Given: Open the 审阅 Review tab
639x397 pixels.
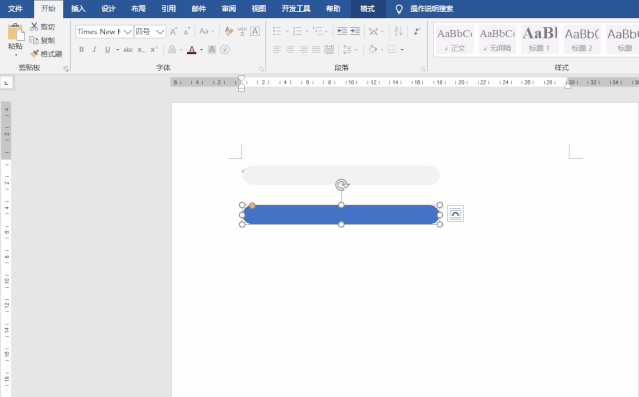Looking at the screenshot, I should point(229,9).
